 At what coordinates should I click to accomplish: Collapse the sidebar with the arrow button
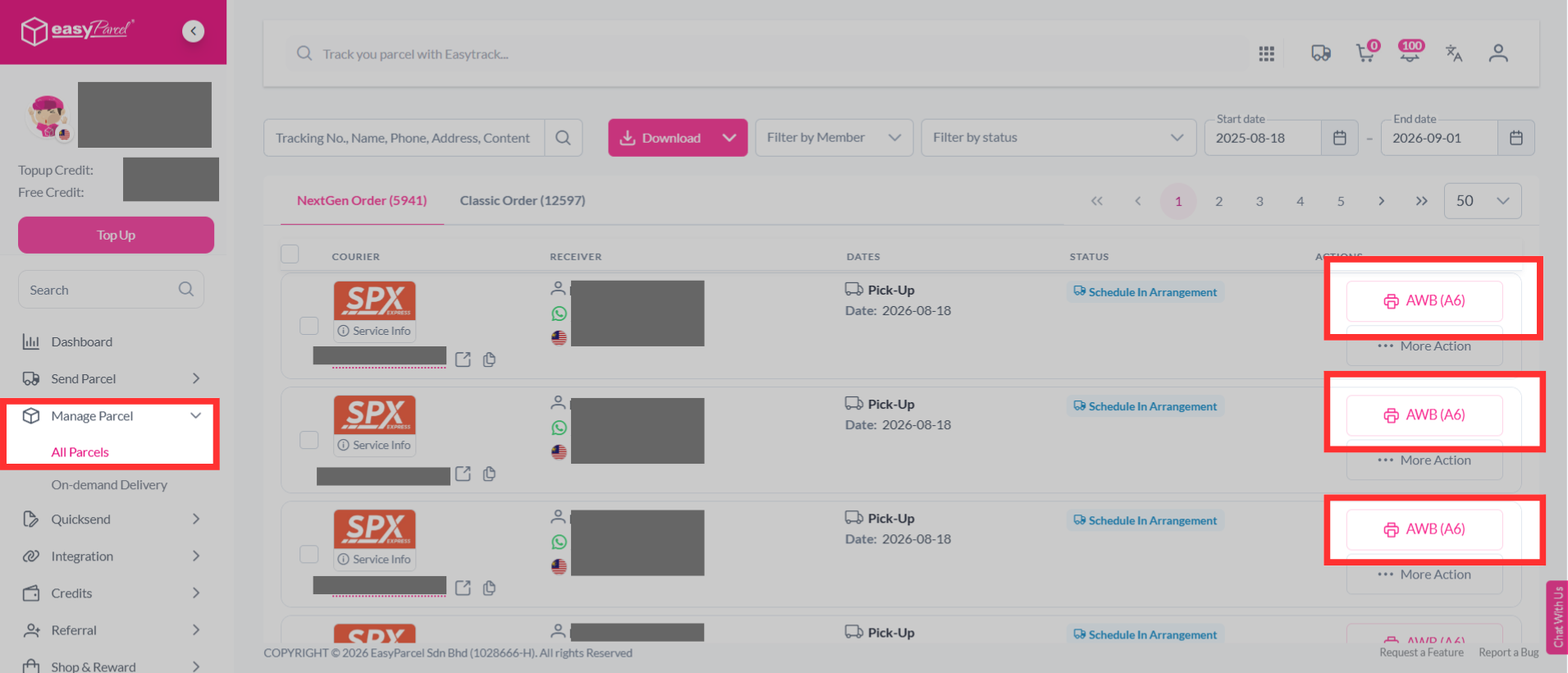click(x=193, y=31)
